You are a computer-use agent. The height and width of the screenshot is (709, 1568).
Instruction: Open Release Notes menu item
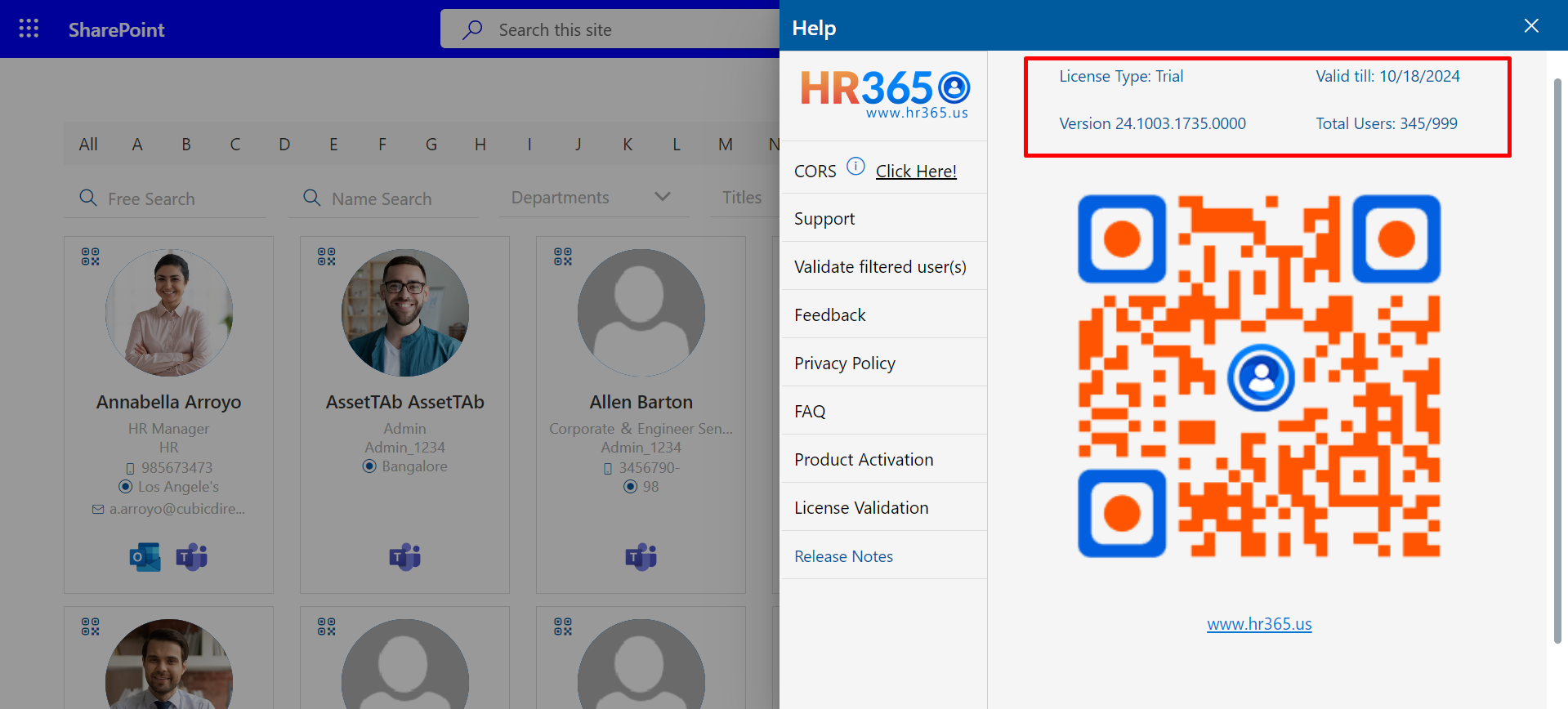pyautogui.click(x=884, y=555)
